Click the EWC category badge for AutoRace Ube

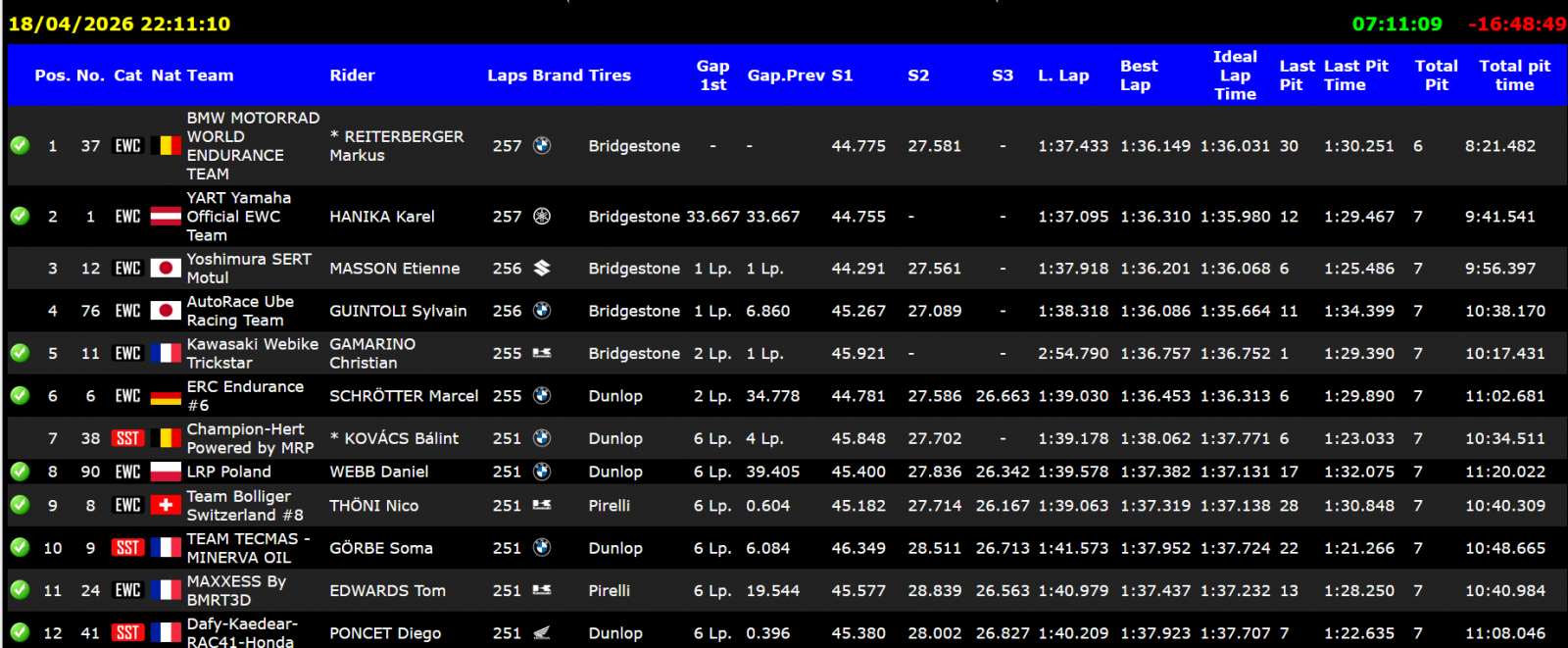[x=127, y=311]
